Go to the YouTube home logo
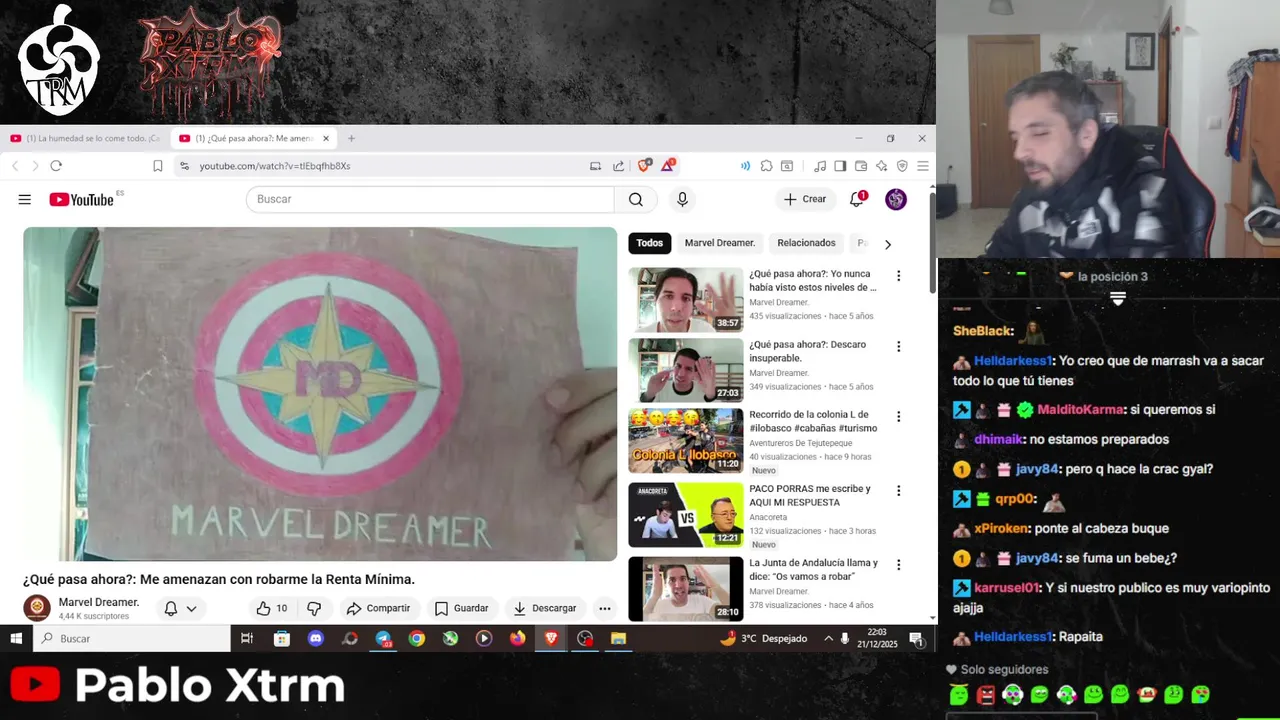This screenshot has height=720, width=1280. coord(81,199)
